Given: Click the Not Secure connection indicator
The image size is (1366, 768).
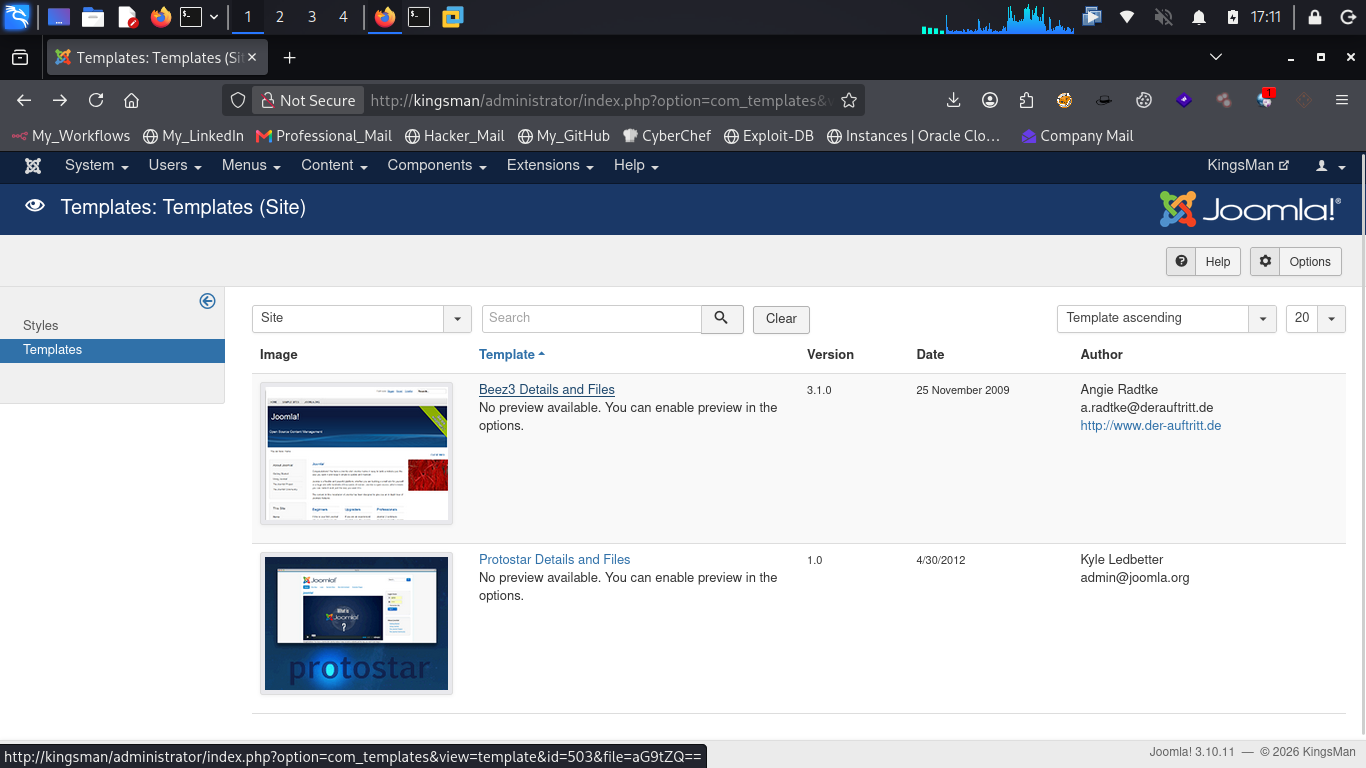Looking at the screenshot, I should [308, 100].
